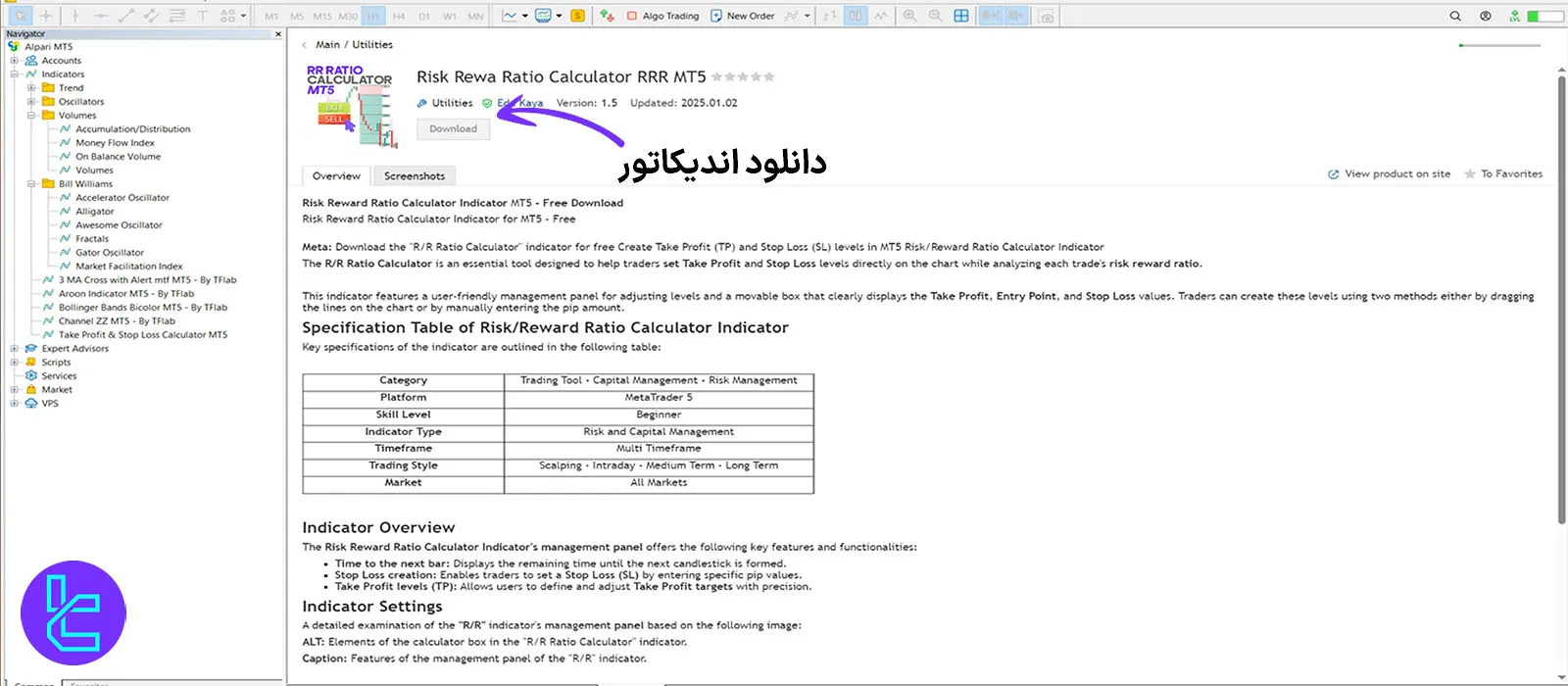Click the tile windows grid icon
1568x686 pixels.
(961, 16)
